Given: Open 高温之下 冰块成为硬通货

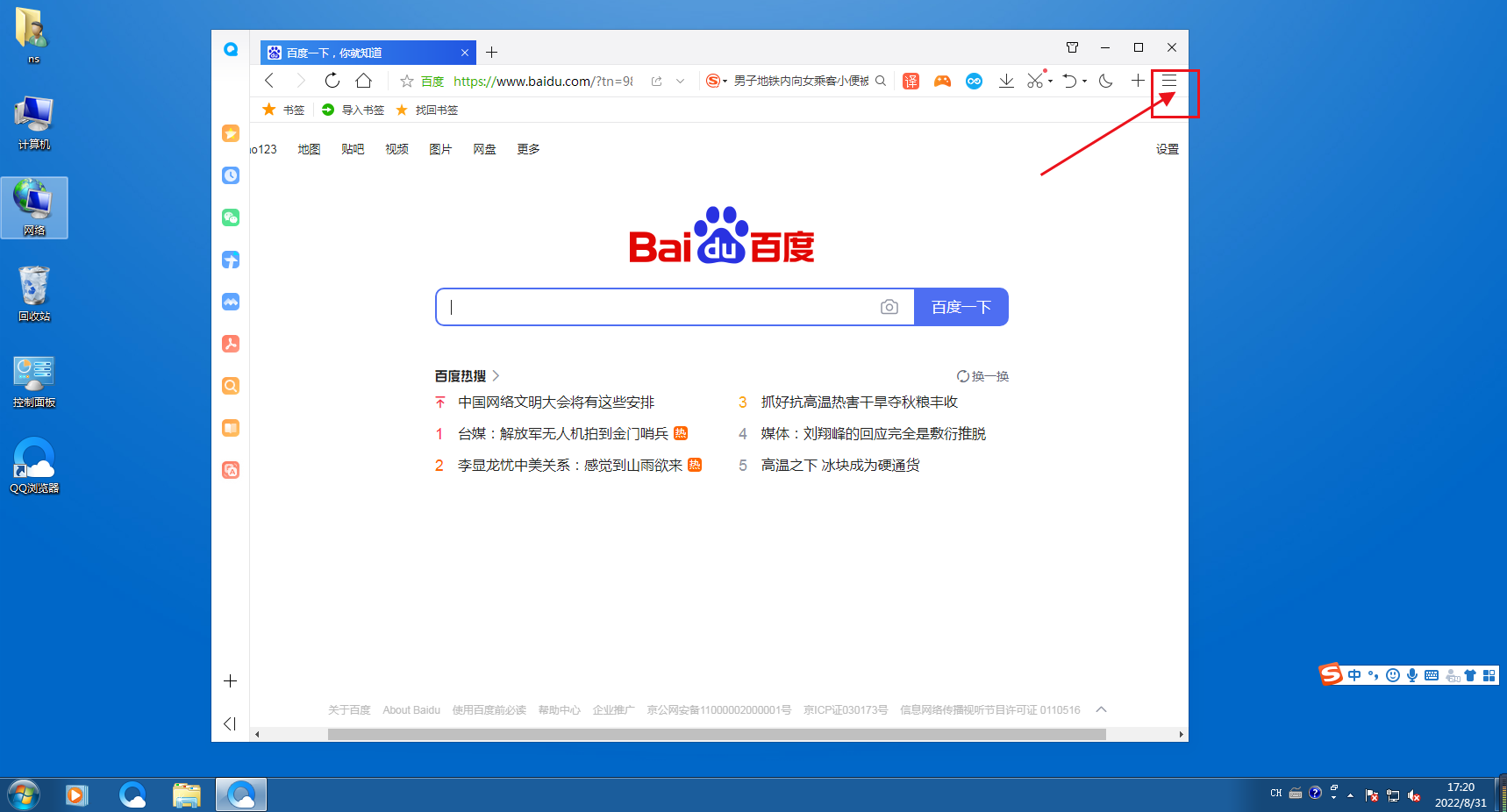Looking at the screenshot, I should [x=840, y=465].
